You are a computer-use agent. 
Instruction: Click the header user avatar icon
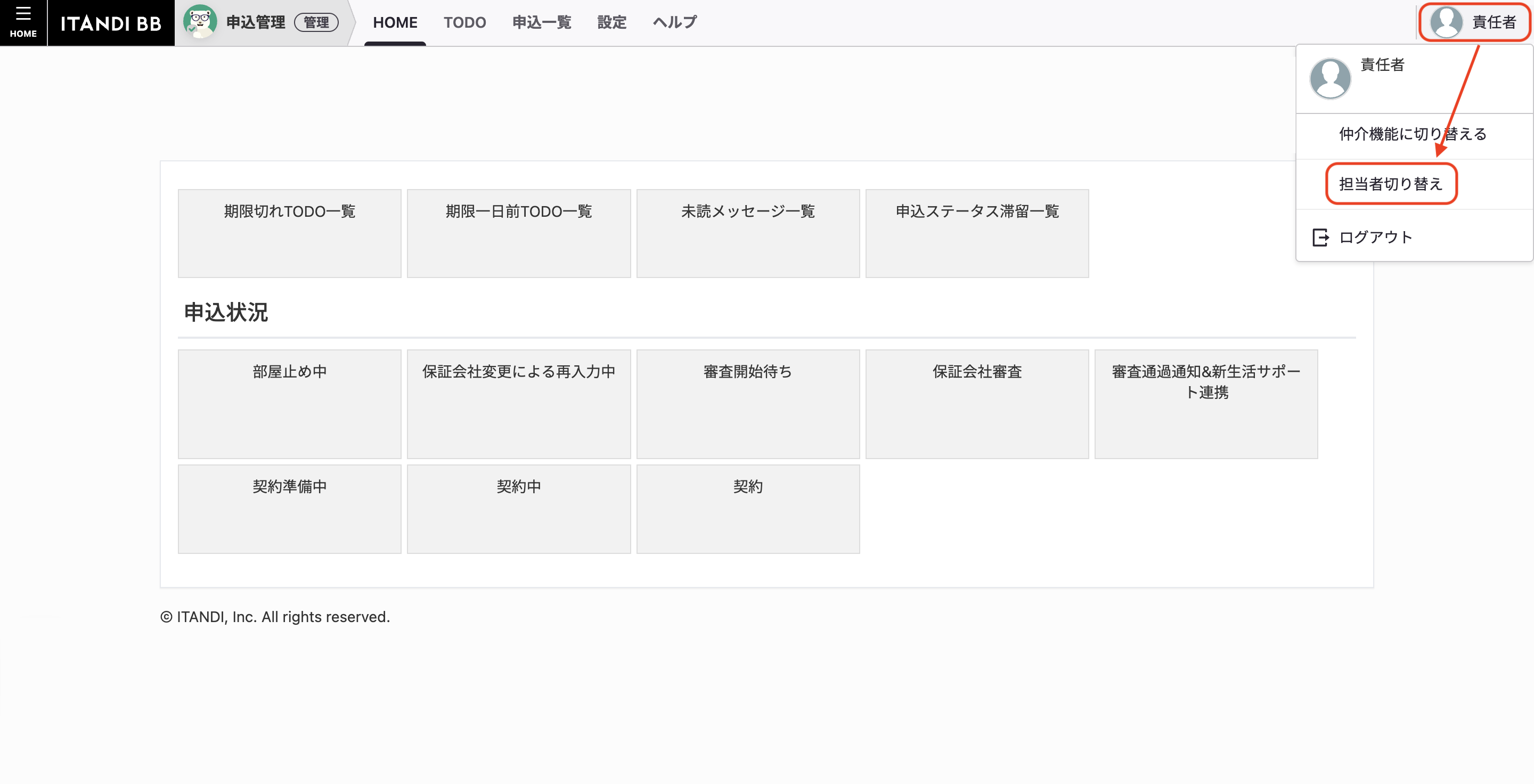click(1446, 22)
